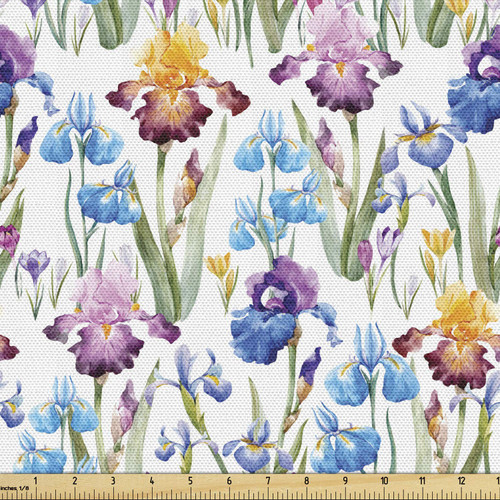The image size is (500, 500).
Task: Click the number 9 on the ruler
Action: pos(345,481)
